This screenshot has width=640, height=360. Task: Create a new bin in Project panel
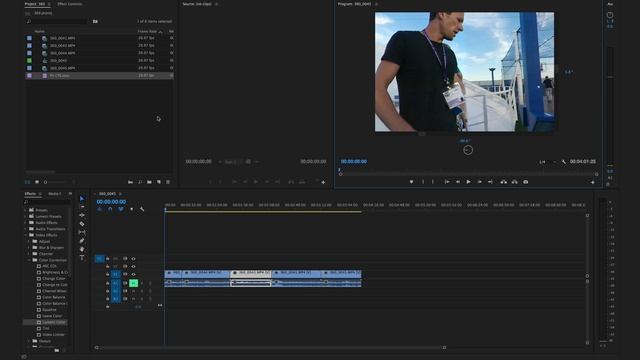(149, 182)
